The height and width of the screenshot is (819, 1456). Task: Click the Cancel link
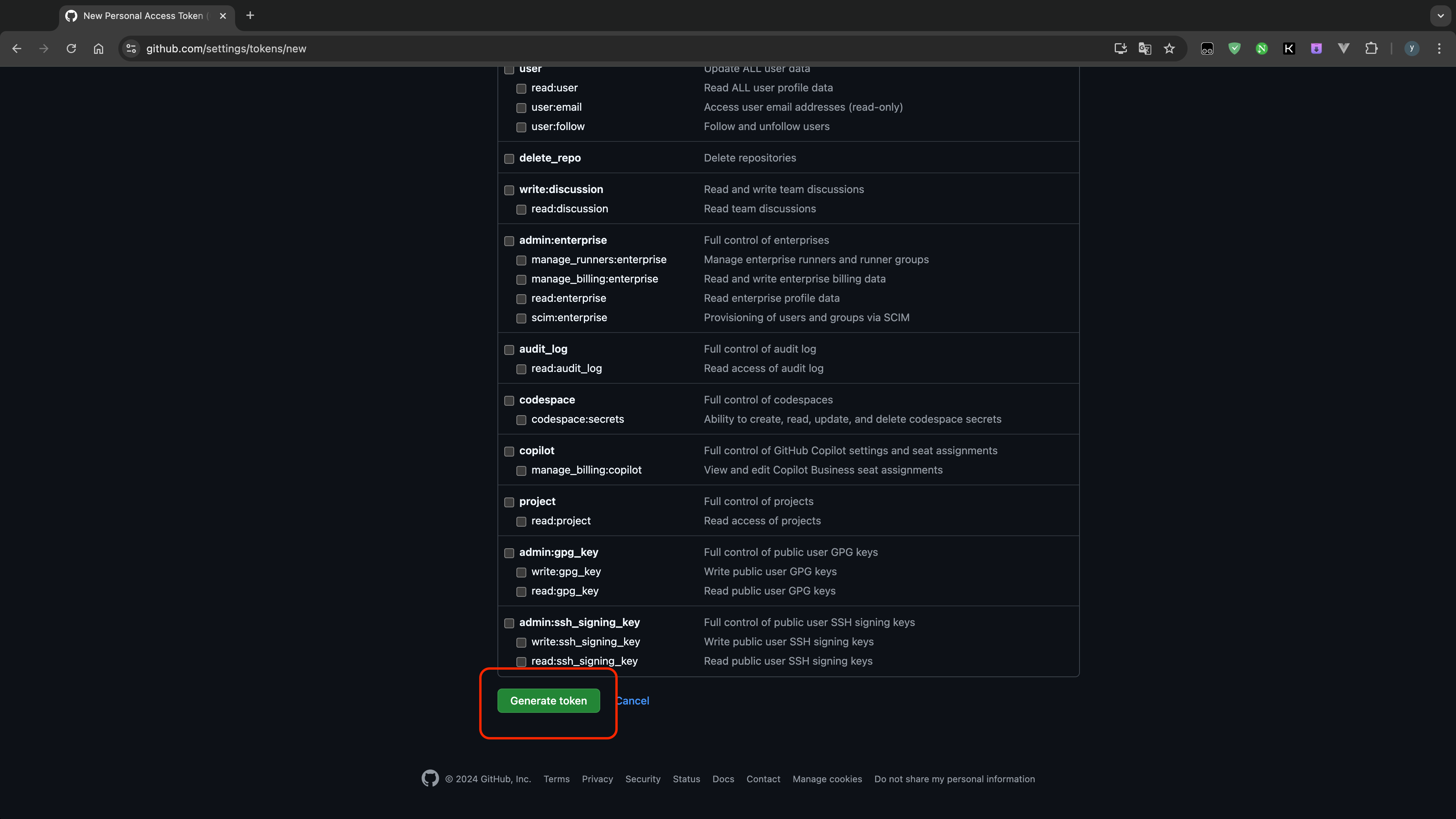point(633,700)
